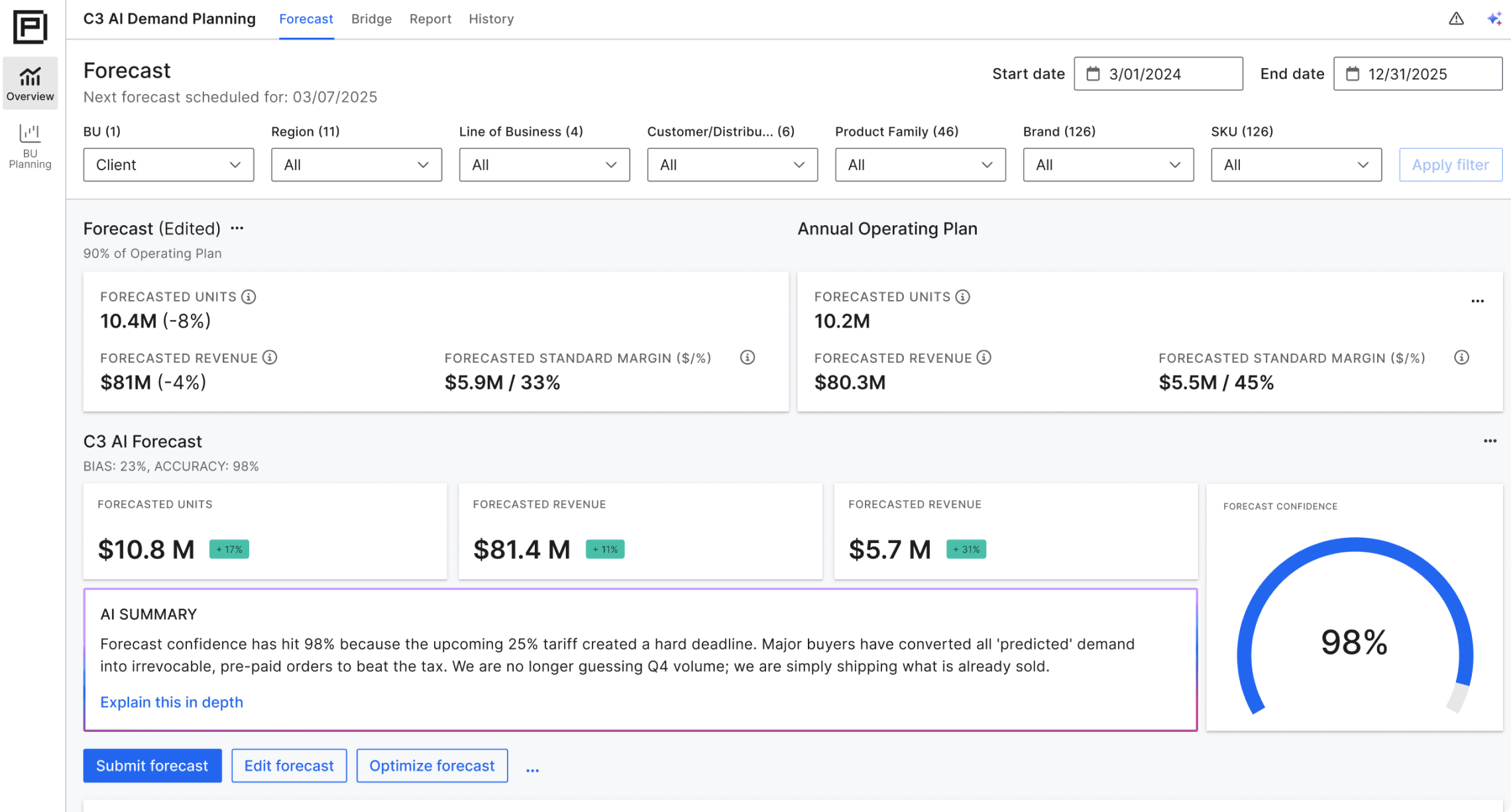Open ellipsis menu next to Forecast (Edited)
Viewport: 1511px width, 812px height.
pyautogui.click(x=237, y=228)
